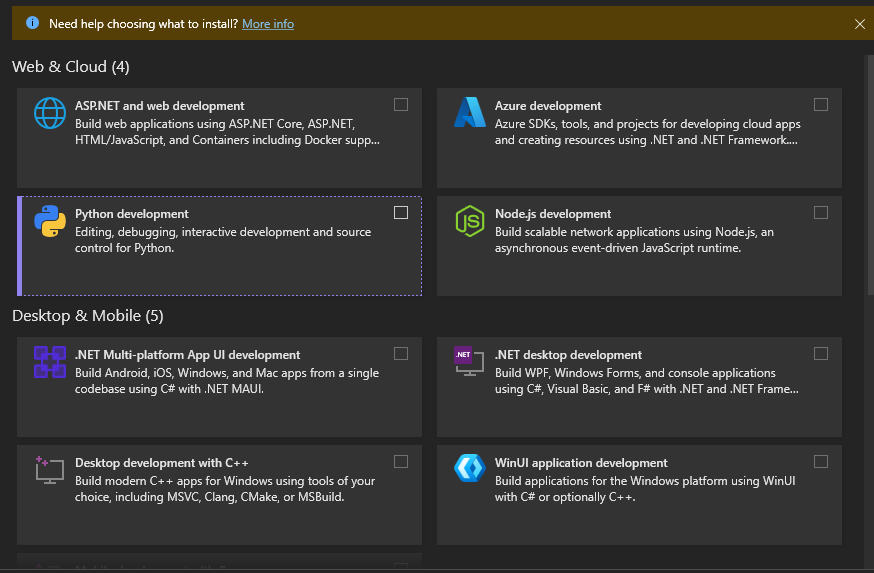The width and height of the screenshot is (874, 573).
Task: Click the Python logo icon
Action: coord(50,221)
